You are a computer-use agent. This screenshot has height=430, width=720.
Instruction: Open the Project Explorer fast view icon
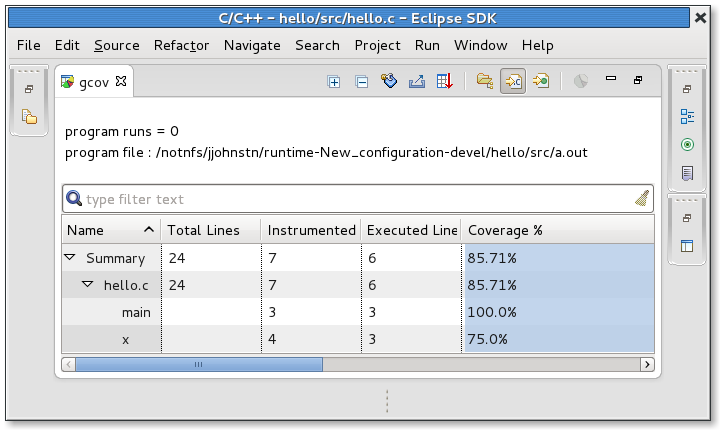tap(29, 117)
